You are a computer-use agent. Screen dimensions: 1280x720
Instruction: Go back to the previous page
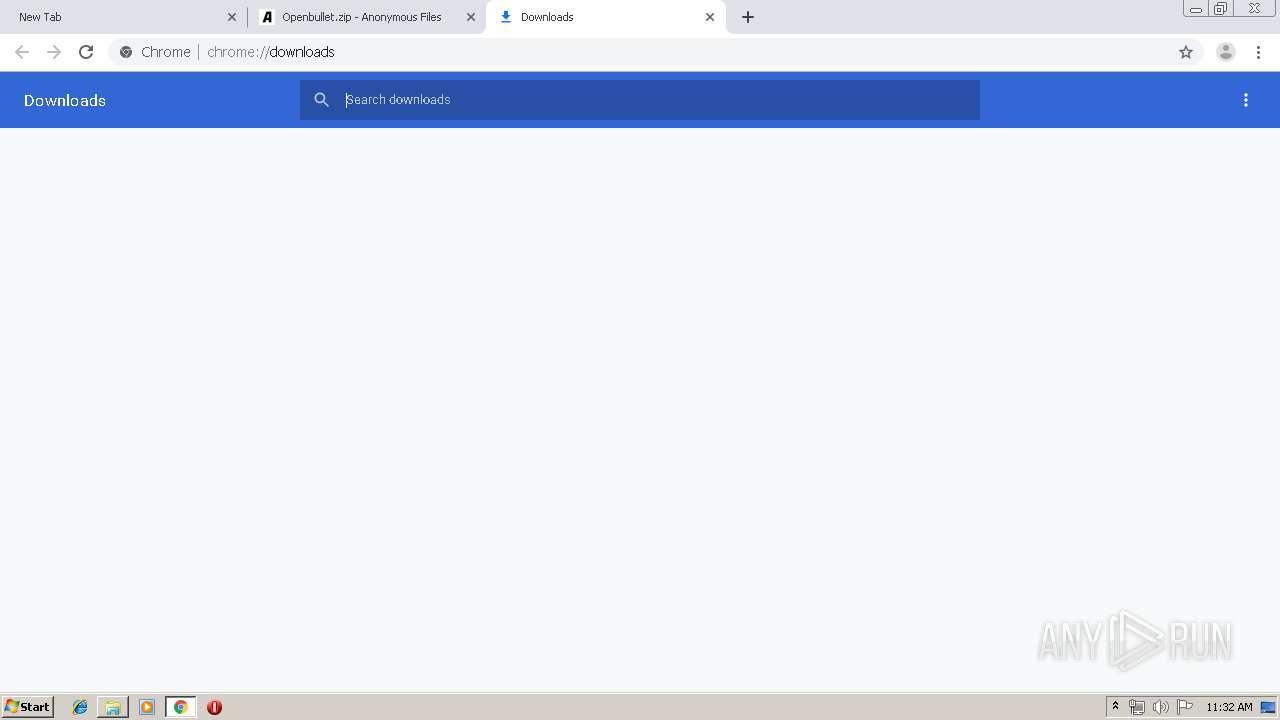22,52
